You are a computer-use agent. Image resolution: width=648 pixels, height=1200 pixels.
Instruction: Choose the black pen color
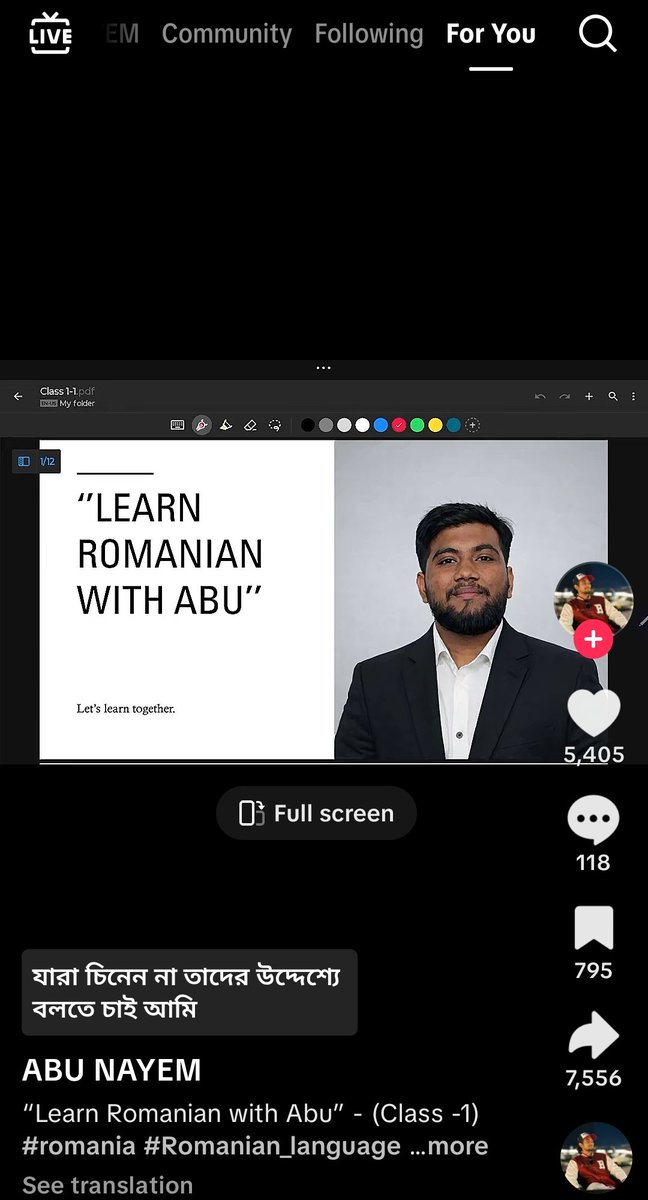pyautogui.click(x=308, y=424)
